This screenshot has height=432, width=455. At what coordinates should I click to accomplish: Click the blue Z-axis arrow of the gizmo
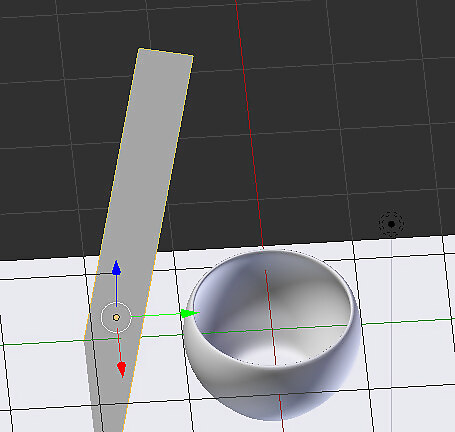(x=116, y=268)
